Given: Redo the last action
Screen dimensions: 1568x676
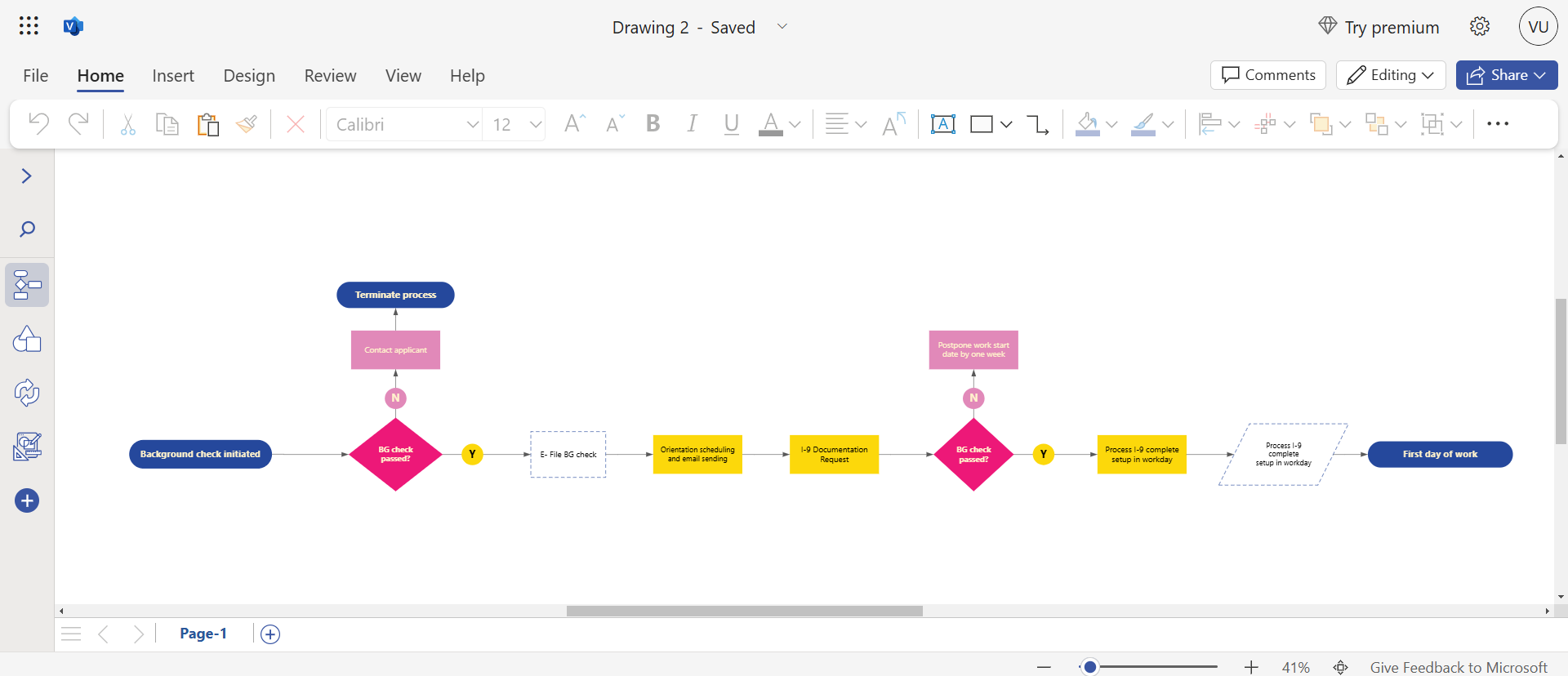Looking at the screenshot, I should [78, 124].
